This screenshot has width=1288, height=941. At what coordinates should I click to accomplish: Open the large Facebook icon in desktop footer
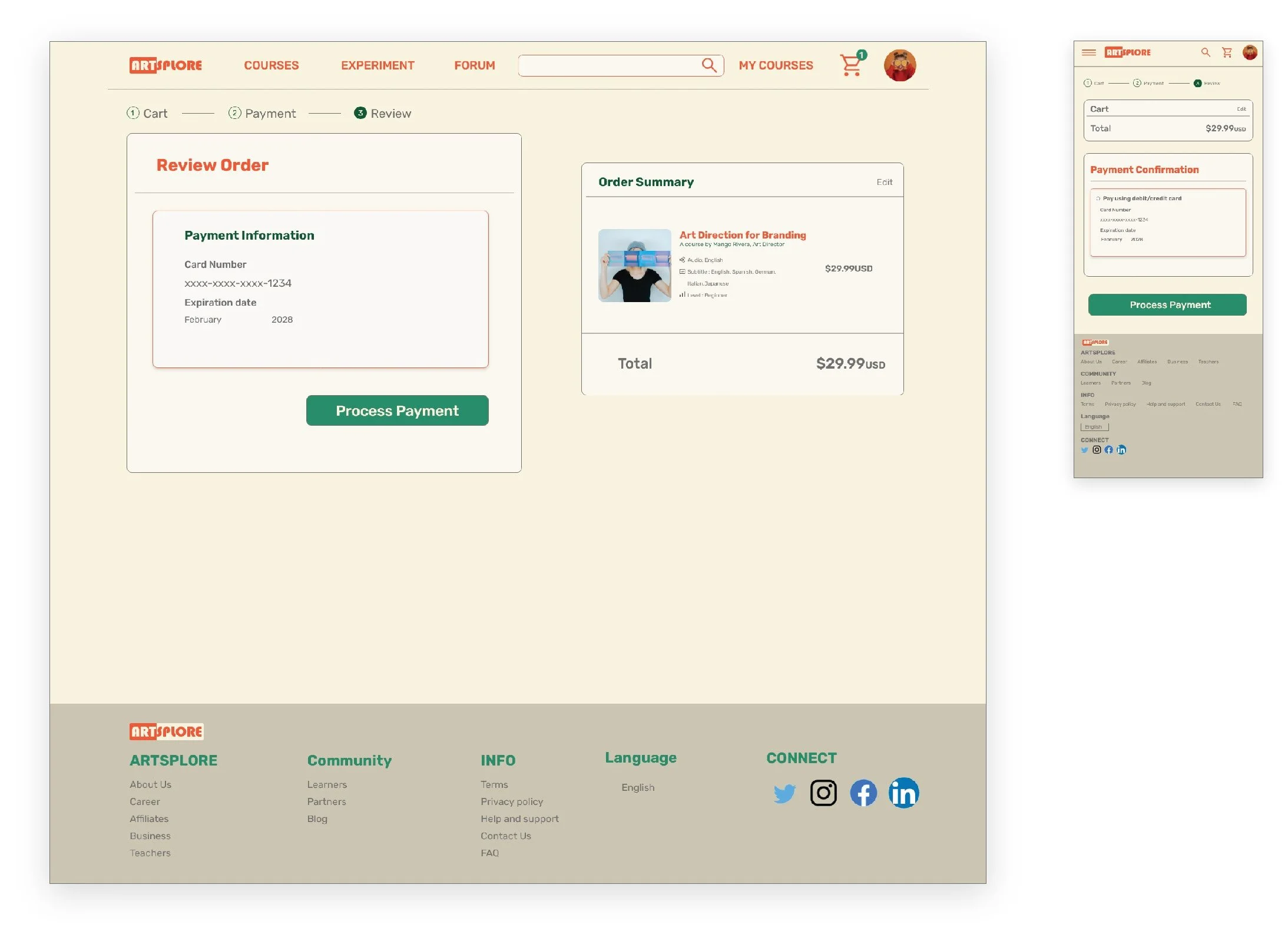click(863, 793)
